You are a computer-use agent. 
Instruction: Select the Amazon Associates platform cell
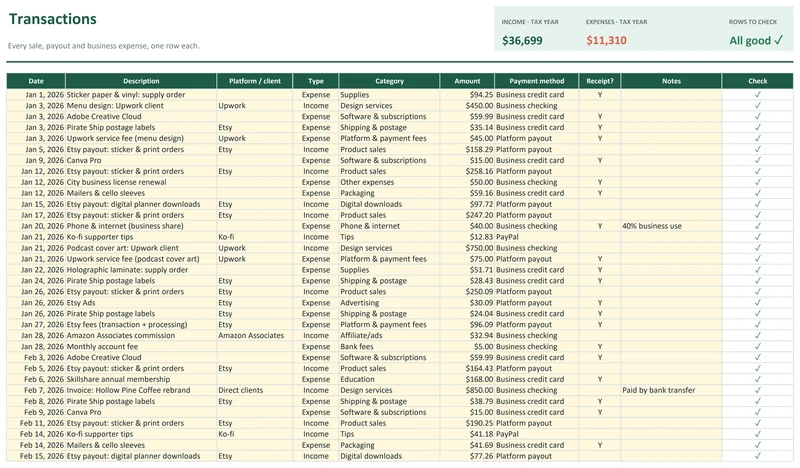tap(255, 335)
